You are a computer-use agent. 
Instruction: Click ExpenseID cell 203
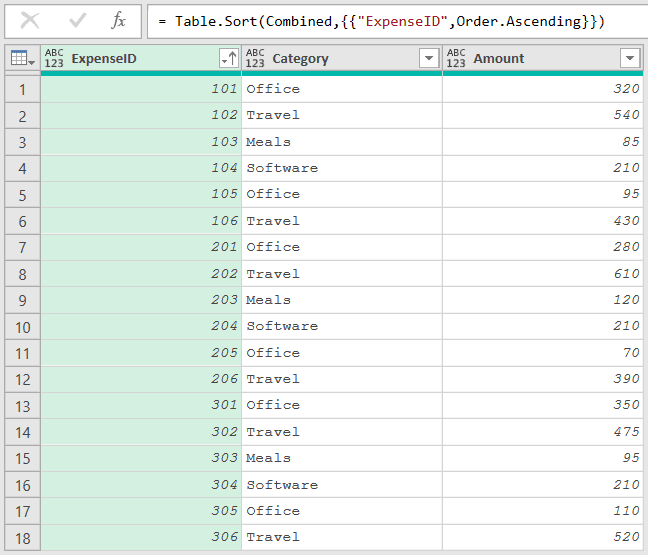tap(141, 300)
